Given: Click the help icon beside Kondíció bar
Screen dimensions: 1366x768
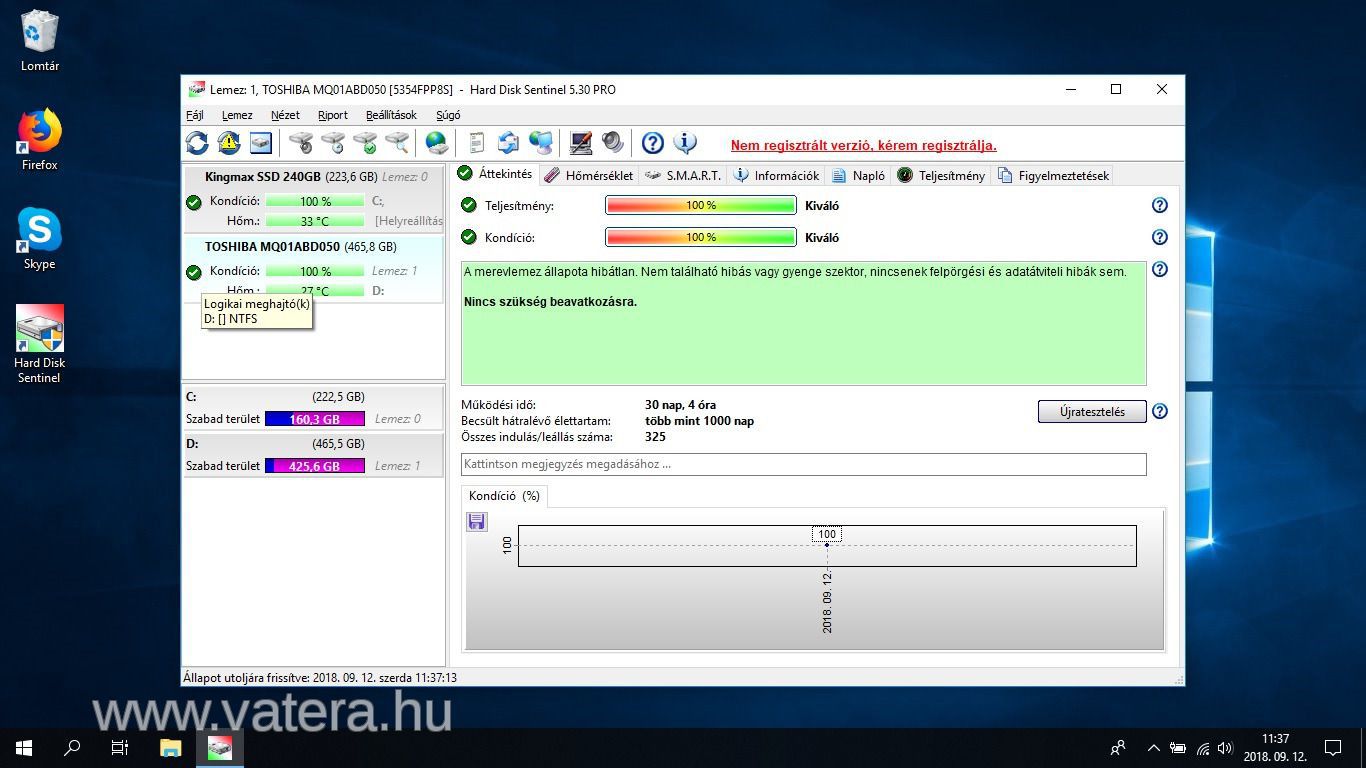Looking at the screenshot, I should (1160, 237).
